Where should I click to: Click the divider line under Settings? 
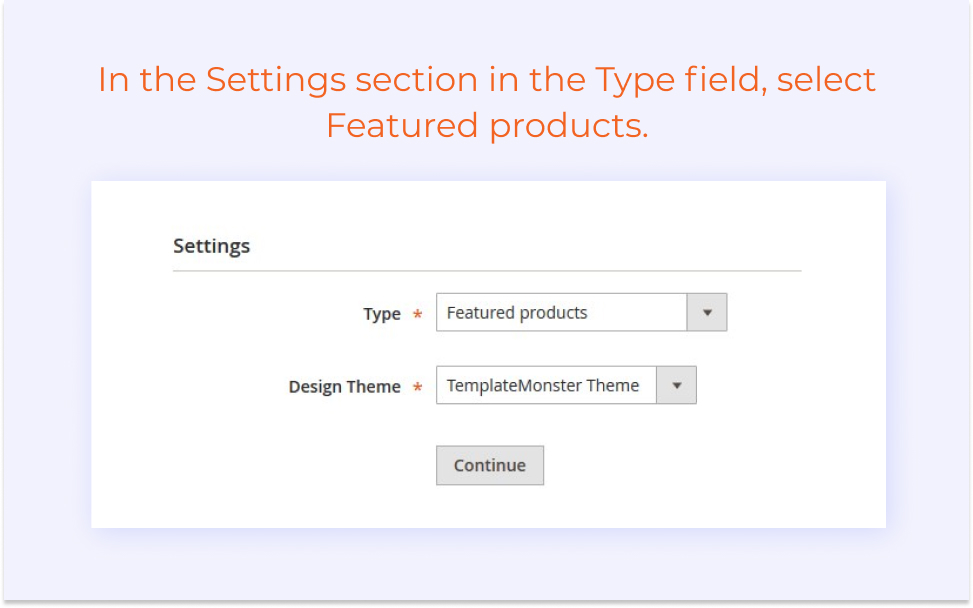(x=487, y=270)
